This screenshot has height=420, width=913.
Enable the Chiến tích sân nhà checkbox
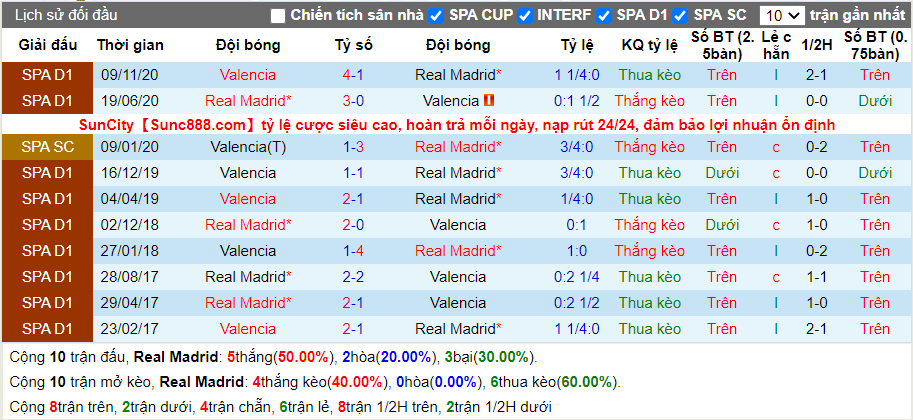(x=278, y=16)
